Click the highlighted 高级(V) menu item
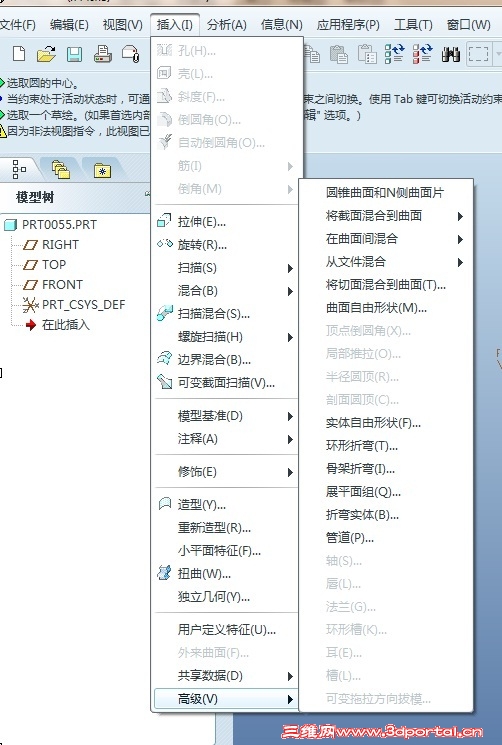This screenshot has width=502, height=745. point(225,699)
